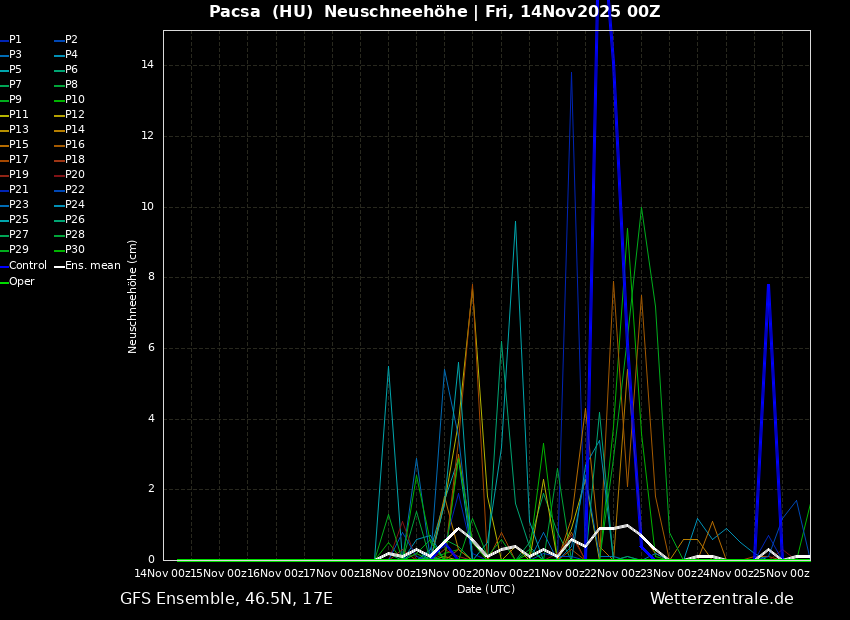Click the P12 legend label

tap(75, 115)
